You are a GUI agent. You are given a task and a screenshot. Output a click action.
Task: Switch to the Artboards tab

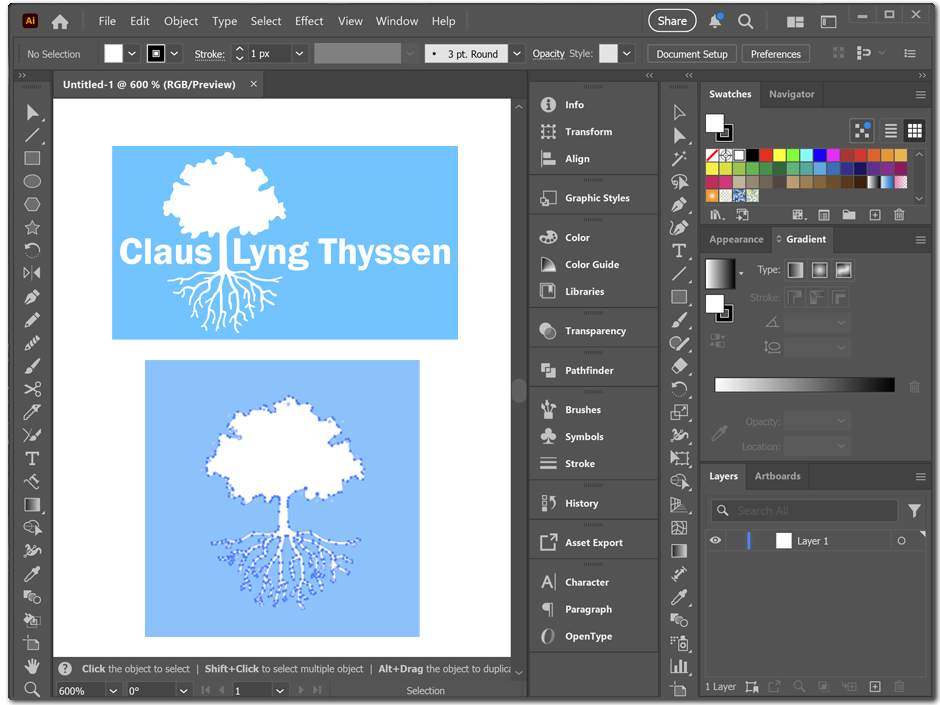[x=777, y=476]
